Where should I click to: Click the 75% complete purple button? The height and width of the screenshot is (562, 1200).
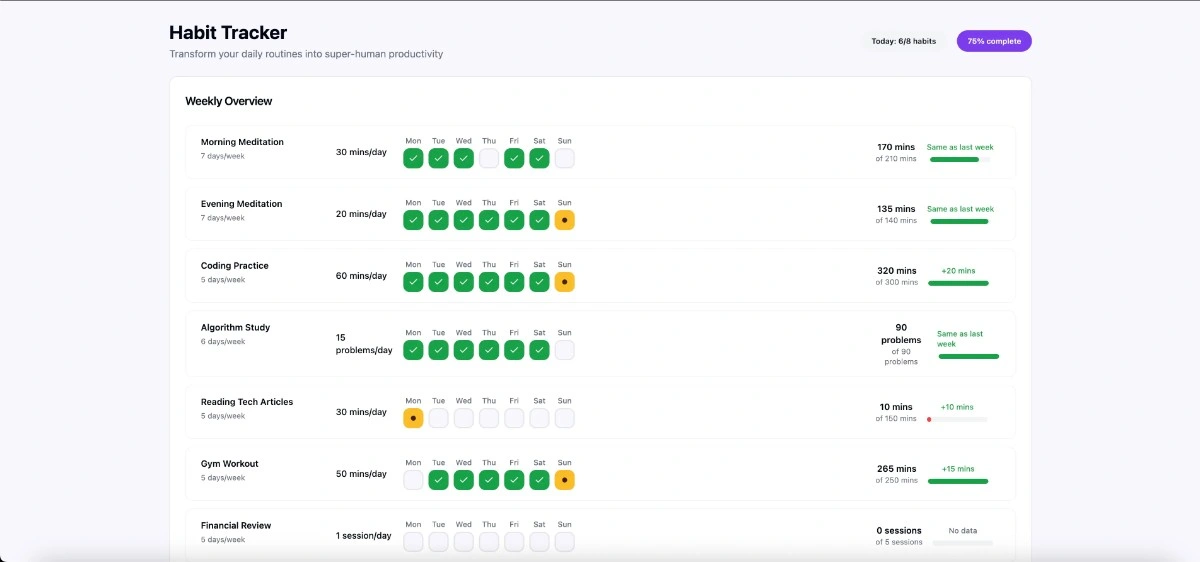click(x=993, y=41)
